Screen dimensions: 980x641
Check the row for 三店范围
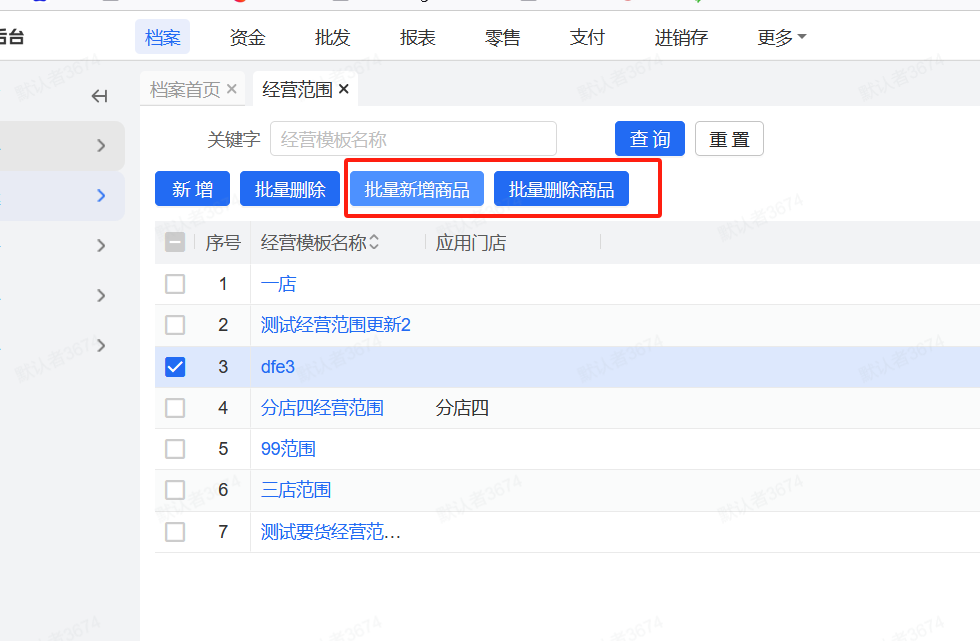click(175, 490)
